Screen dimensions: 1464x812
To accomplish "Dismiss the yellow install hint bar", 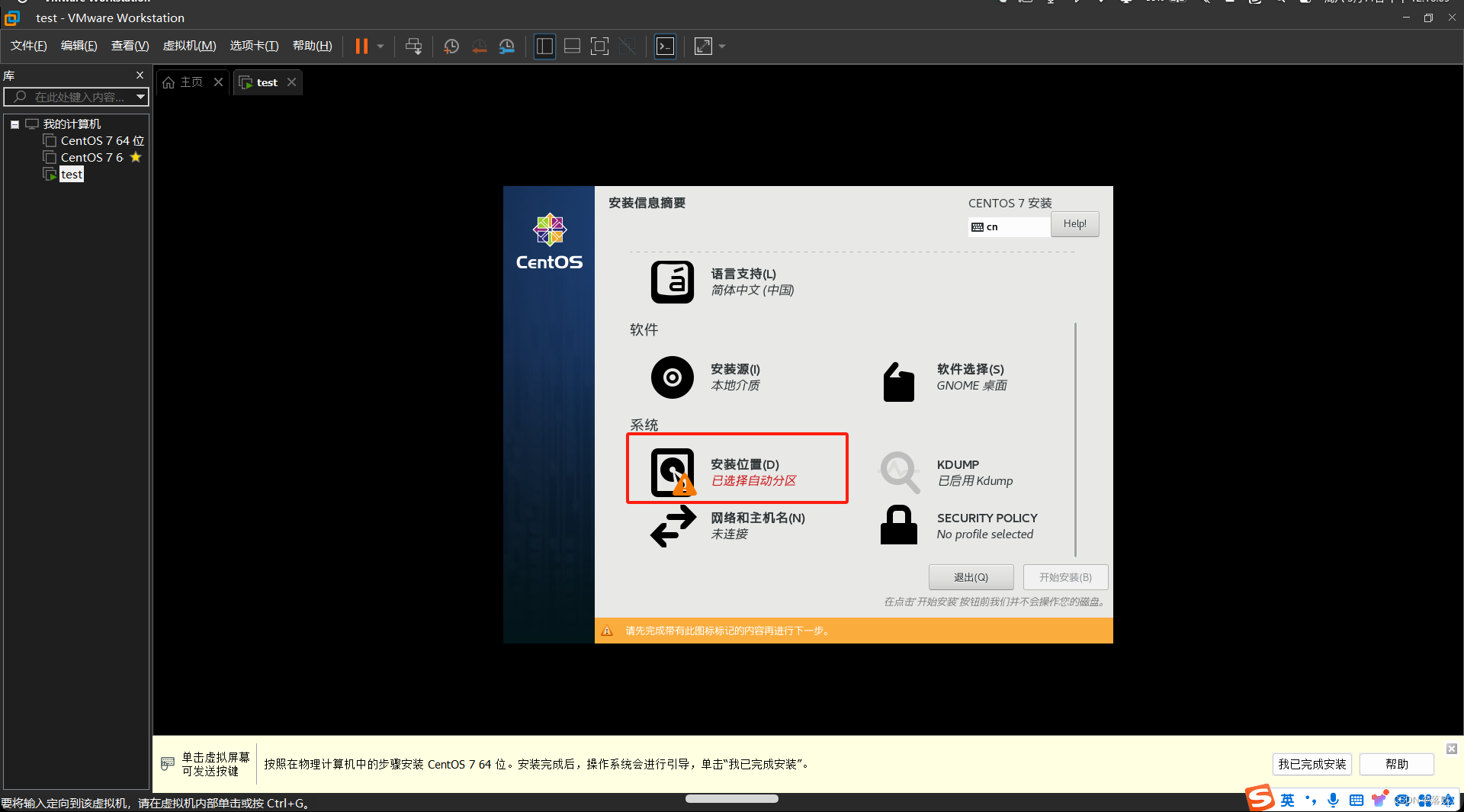I will click(1451, 749).
